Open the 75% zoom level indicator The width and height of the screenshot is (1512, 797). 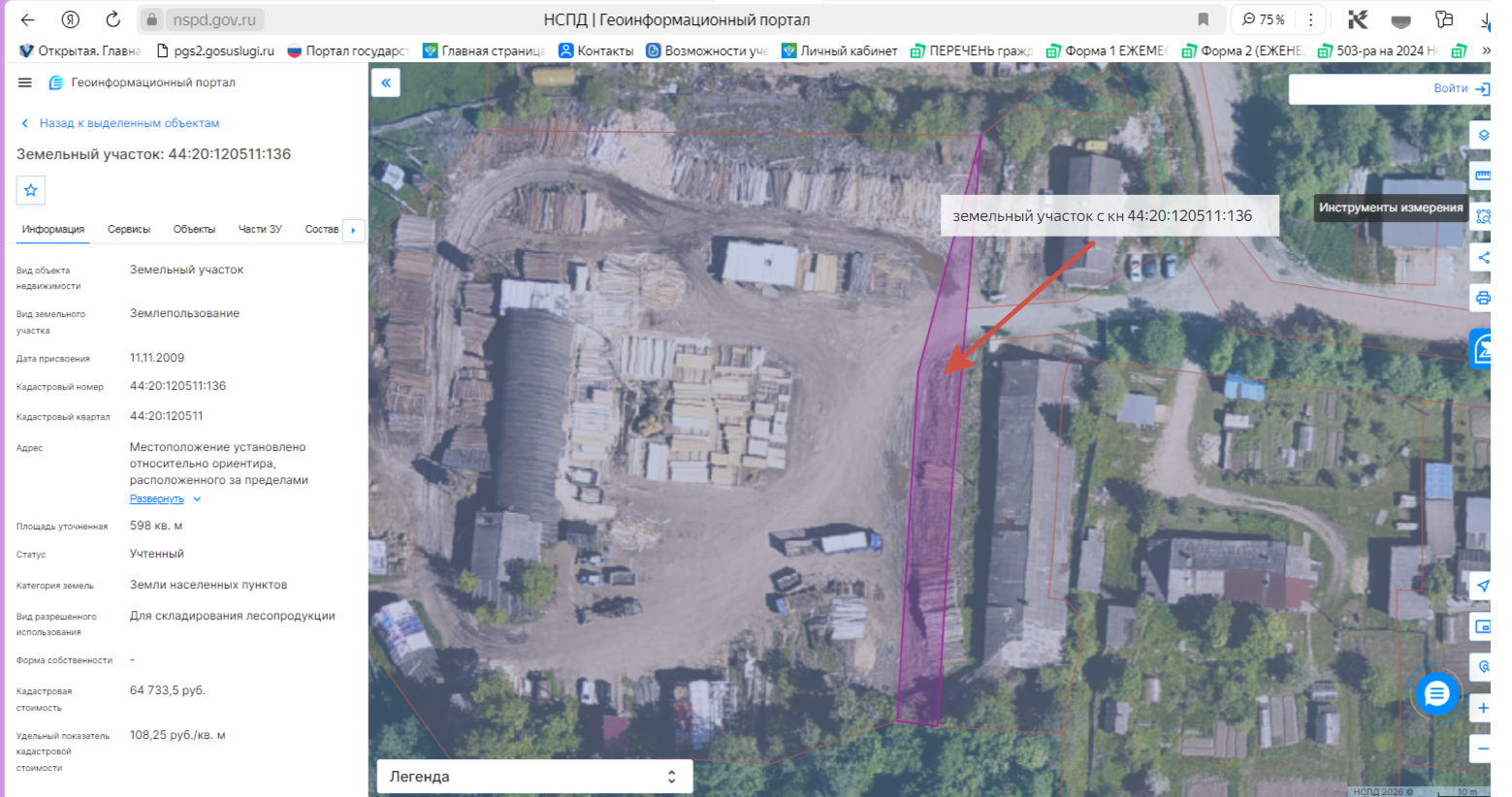point(1264,19)
